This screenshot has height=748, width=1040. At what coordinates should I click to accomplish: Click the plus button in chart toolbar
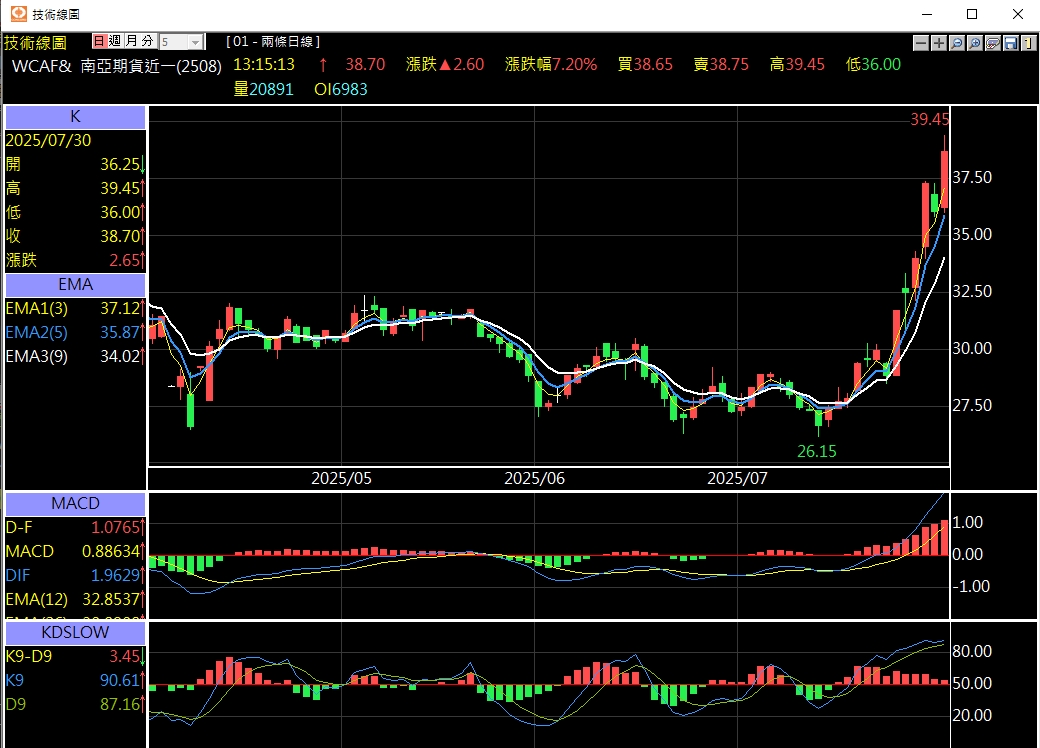point(939,43)
